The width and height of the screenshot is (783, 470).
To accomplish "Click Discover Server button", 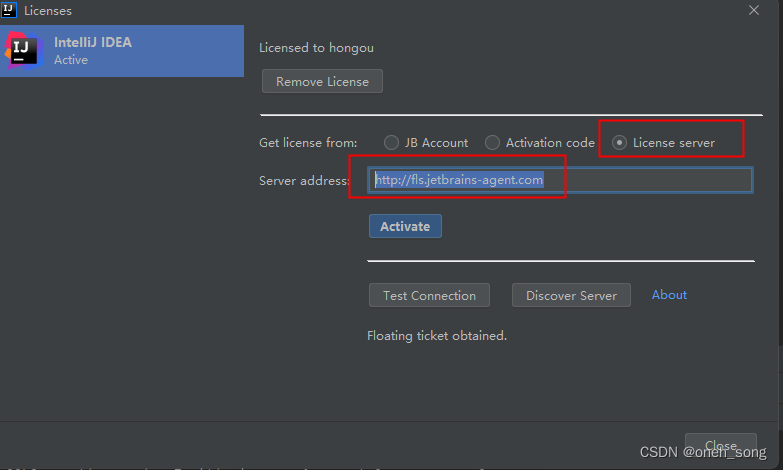I will click(571, 295).
